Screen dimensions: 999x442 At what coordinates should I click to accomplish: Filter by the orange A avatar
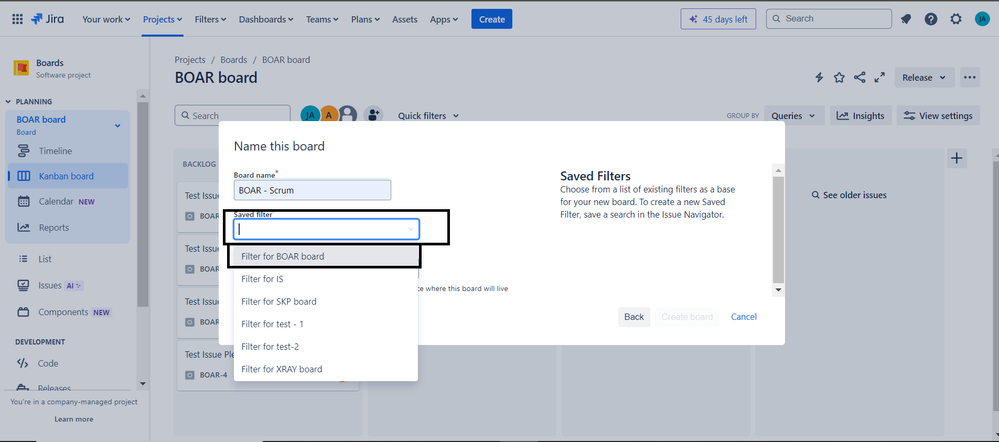click(329, 115)
